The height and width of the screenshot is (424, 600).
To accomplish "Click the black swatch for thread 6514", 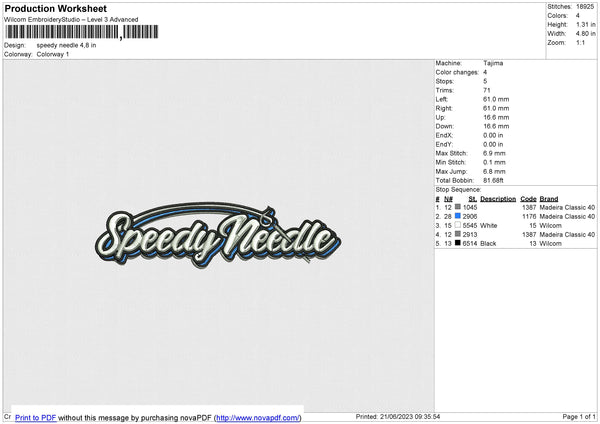I will [458, 243].
